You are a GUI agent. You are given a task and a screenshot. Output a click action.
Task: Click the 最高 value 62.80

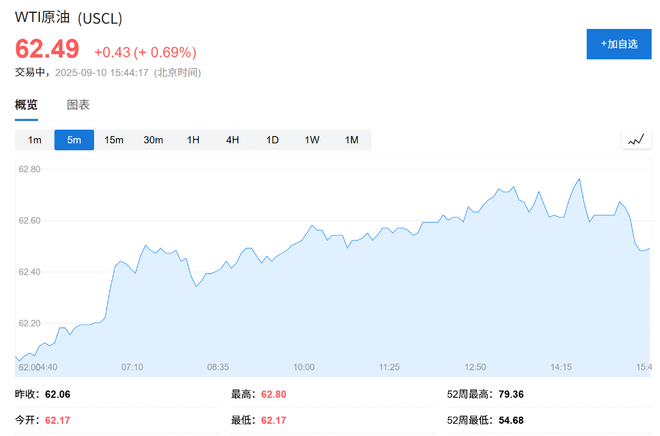(273, 394)
